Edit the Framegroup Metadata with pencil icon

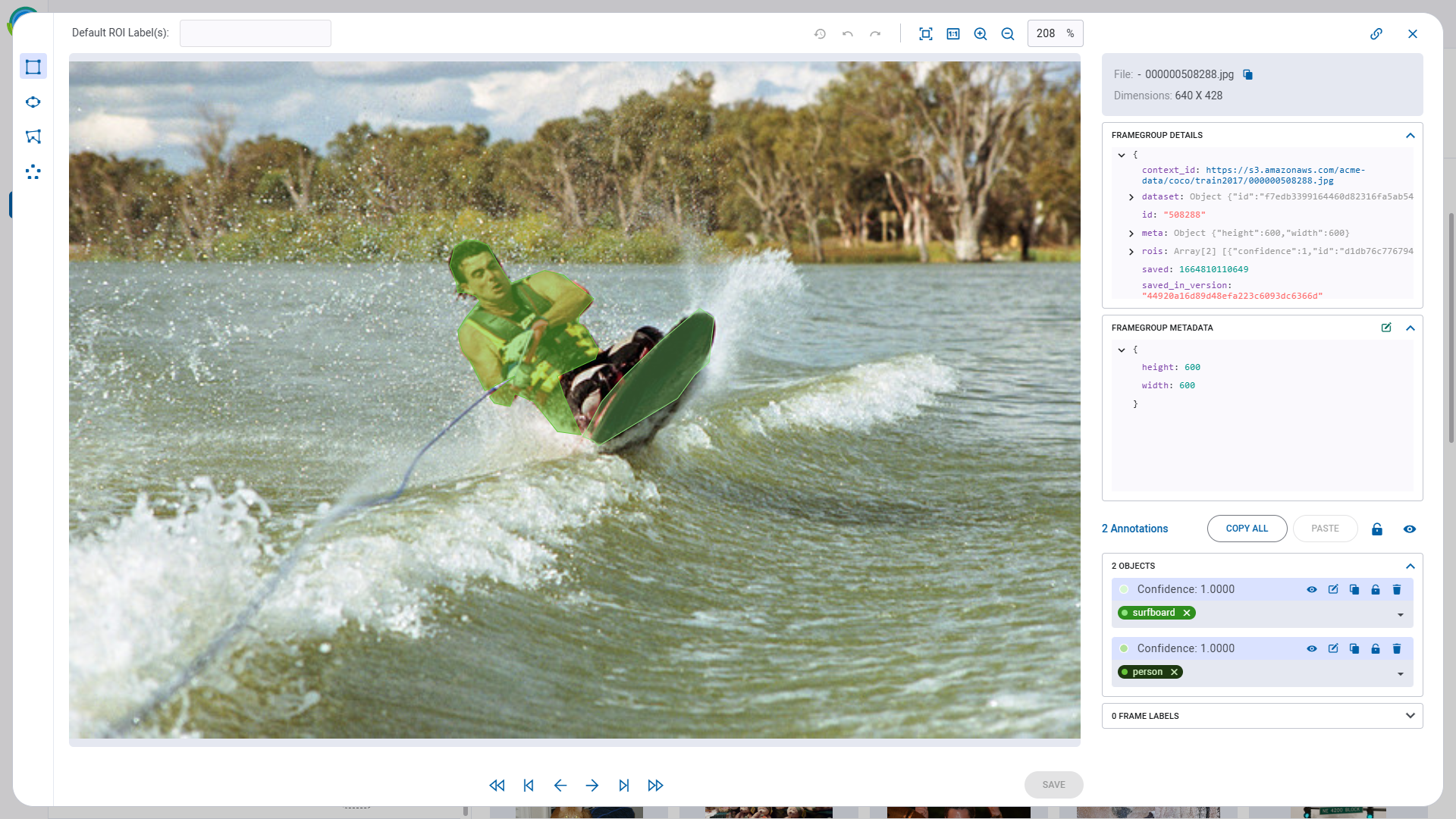(x=1386, y=328)
